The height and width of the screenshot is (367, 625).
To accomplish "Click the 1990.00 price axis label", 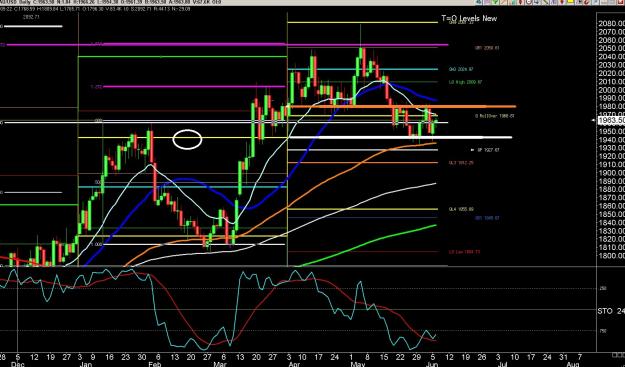I will click(611, 98).
